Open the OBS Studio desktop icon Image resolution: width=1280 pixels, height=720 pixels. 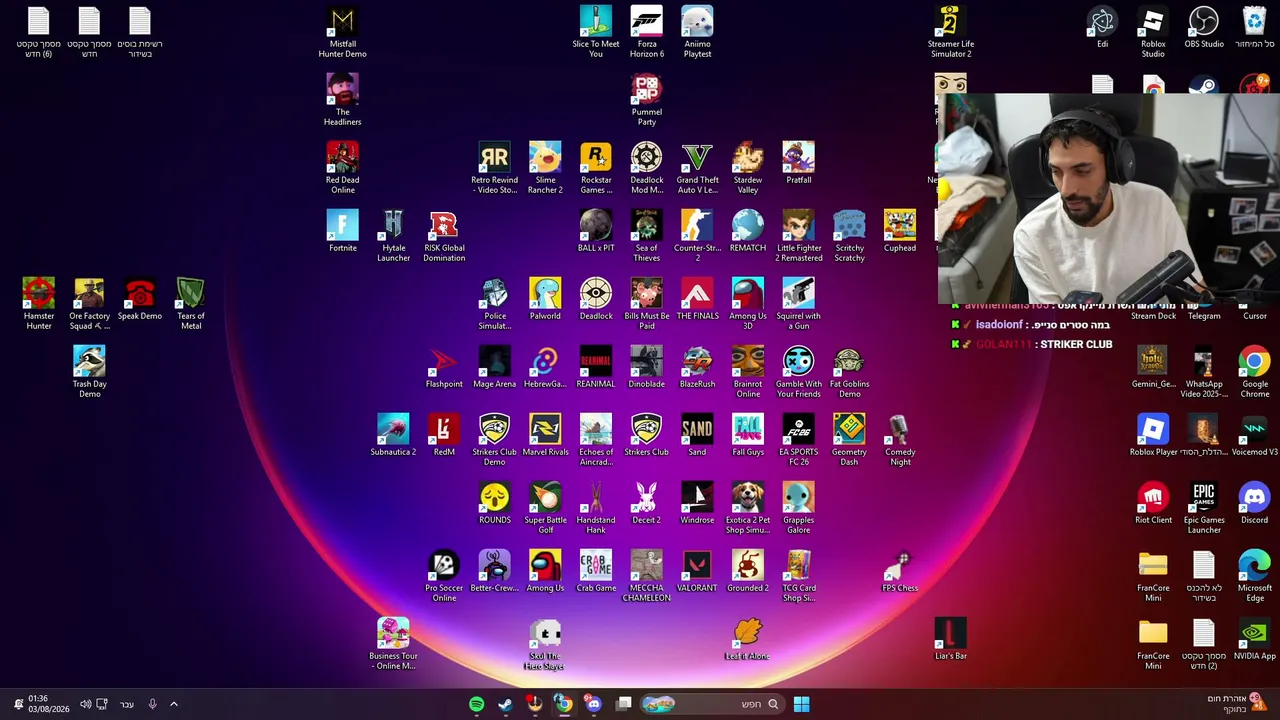click(1204, 27)
